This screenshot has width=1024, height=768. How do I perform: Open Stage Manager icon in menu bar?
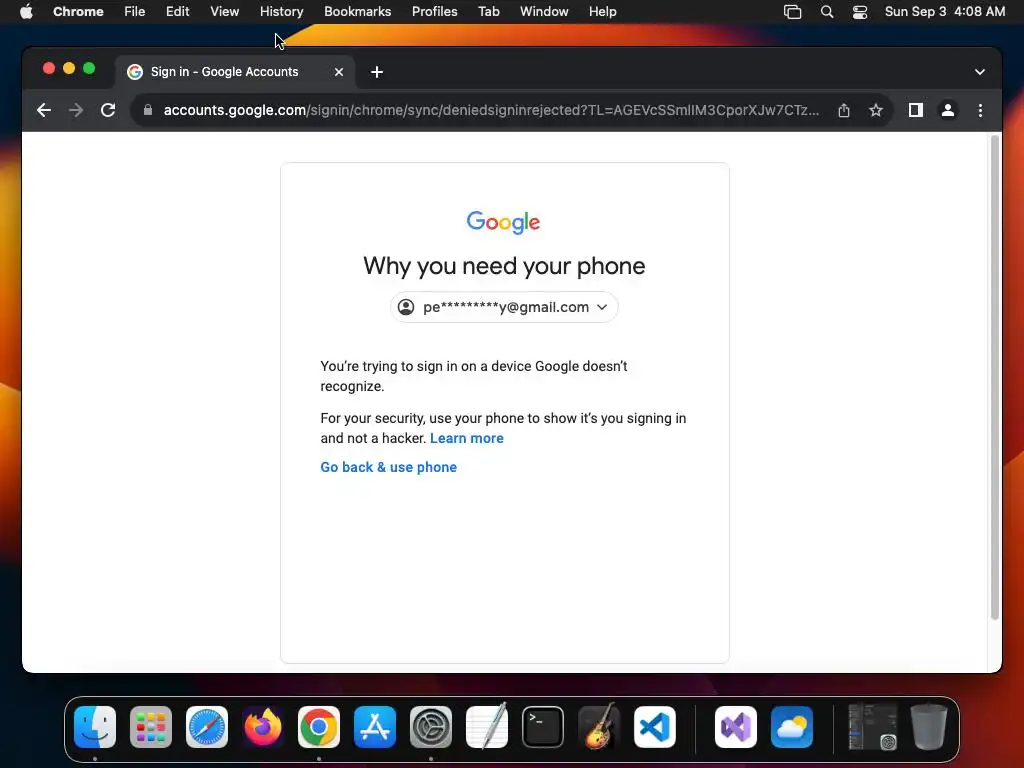click(792, 12)
